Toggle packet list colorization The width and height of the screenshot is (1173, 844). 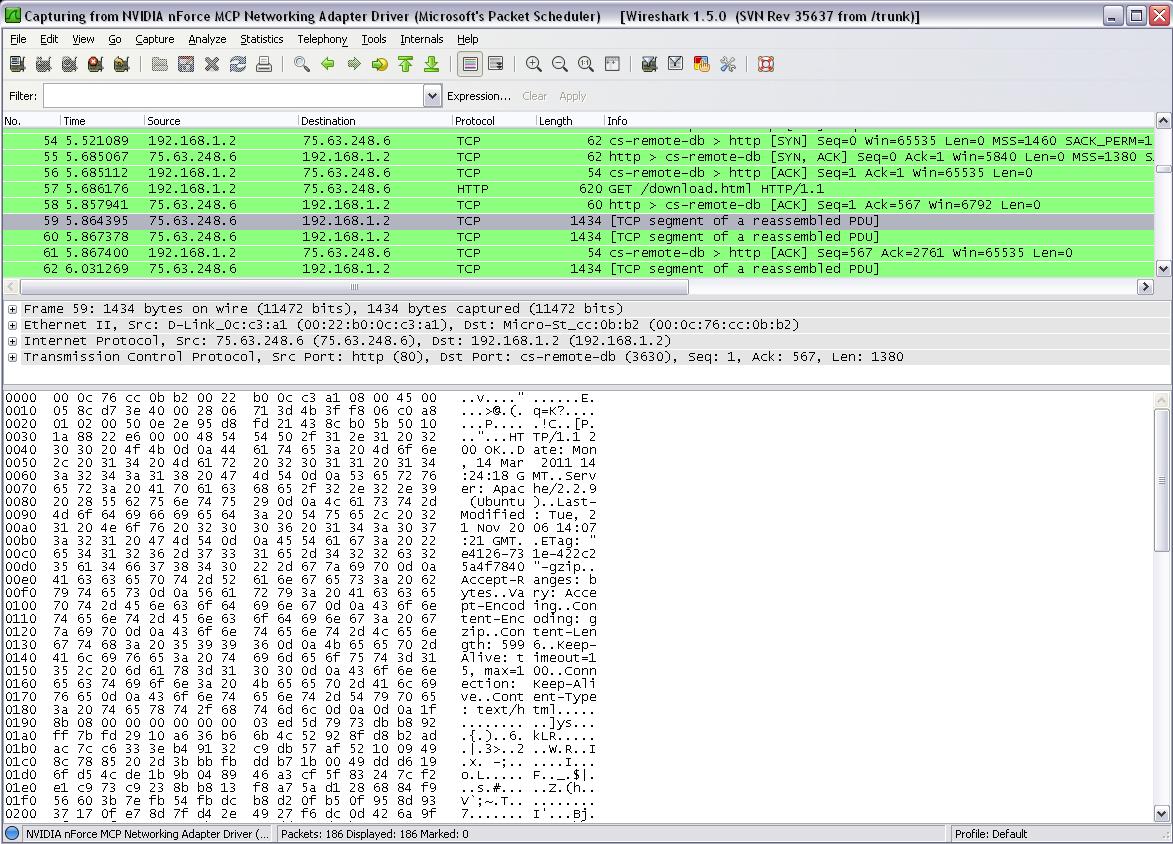(468, 63)
